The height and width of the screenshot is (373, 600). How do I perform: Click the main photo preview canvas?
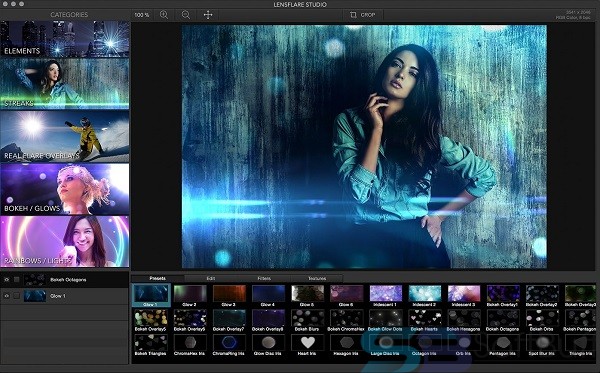coord(364,147)
